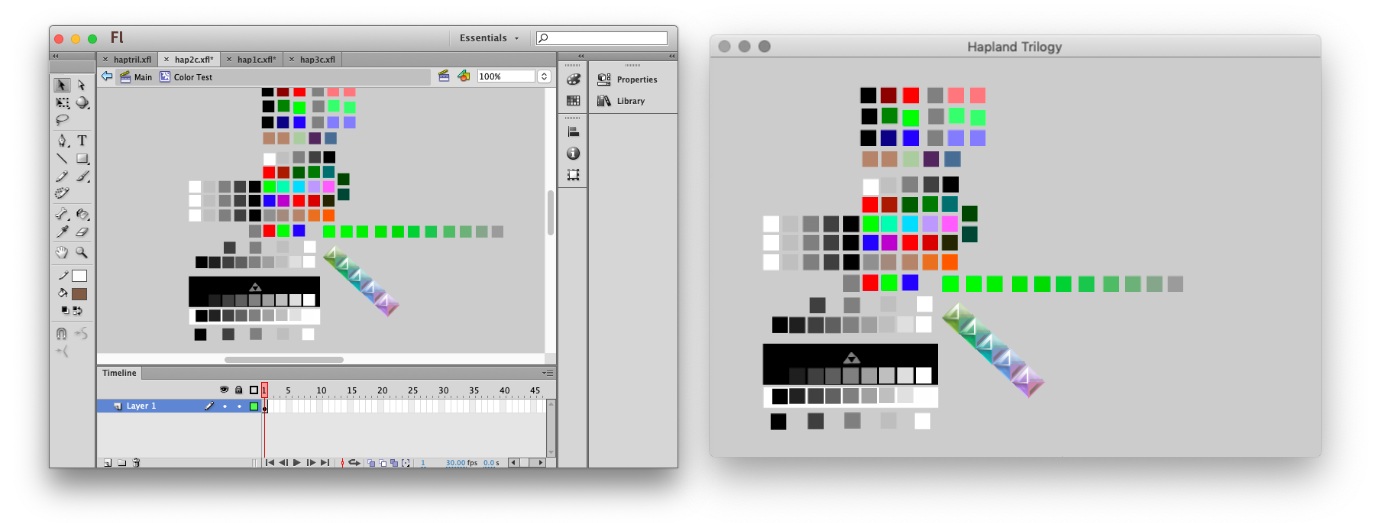Go to Main scene in breadcrumb
The width and height of the screenshot is (1377, 523).
(136, 76)
